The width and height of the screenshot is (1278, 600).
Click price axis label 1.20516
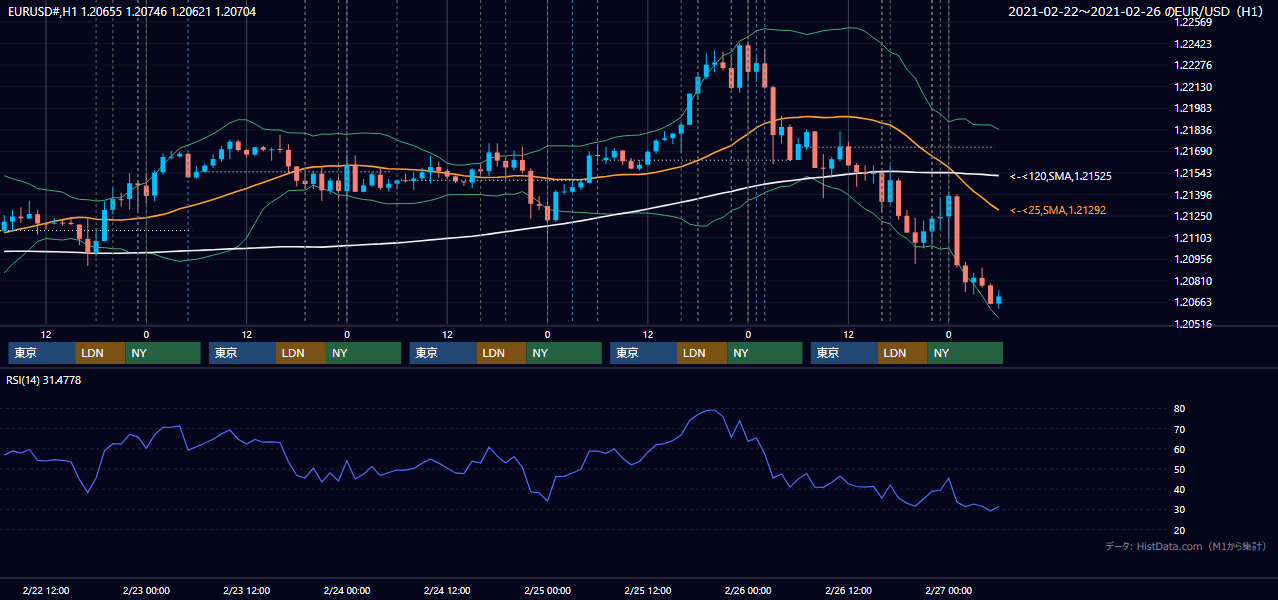tap(1193, 325)
